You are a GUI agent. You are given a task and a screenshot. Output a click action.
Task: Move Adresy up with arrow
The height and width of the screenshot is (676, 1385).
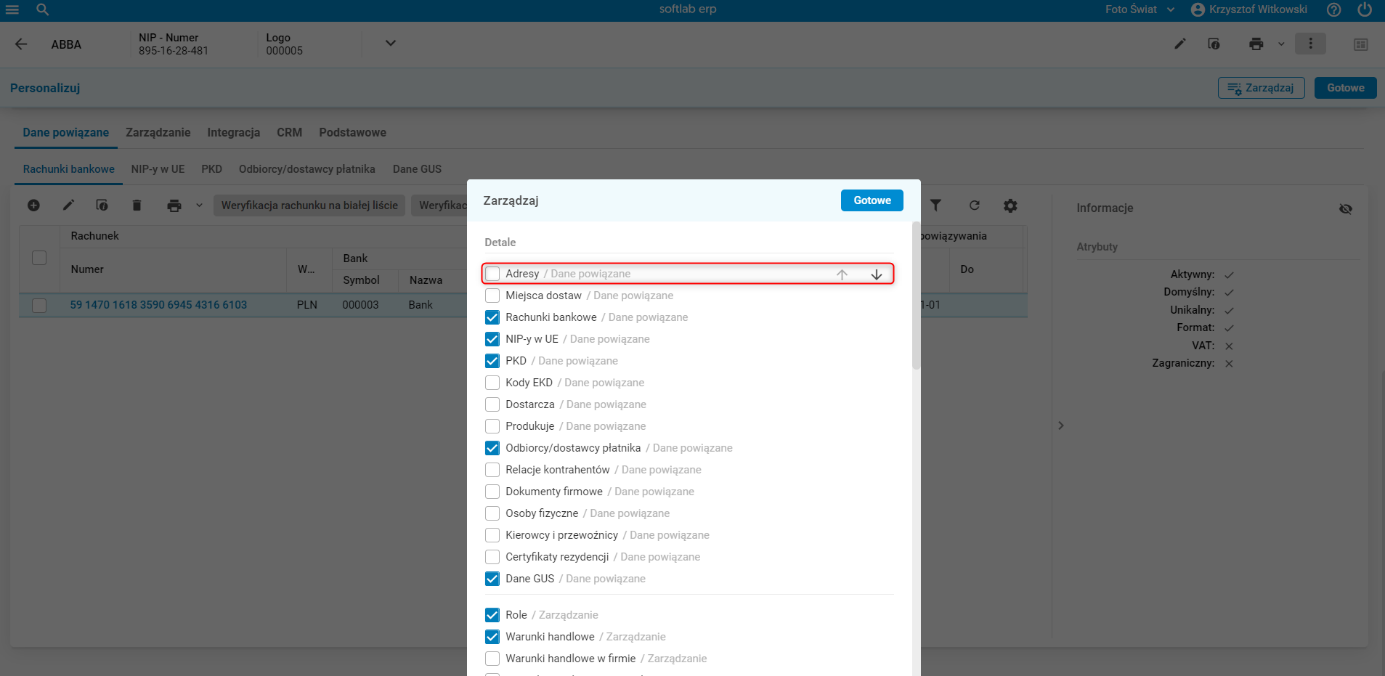click(x=842, y=274)
